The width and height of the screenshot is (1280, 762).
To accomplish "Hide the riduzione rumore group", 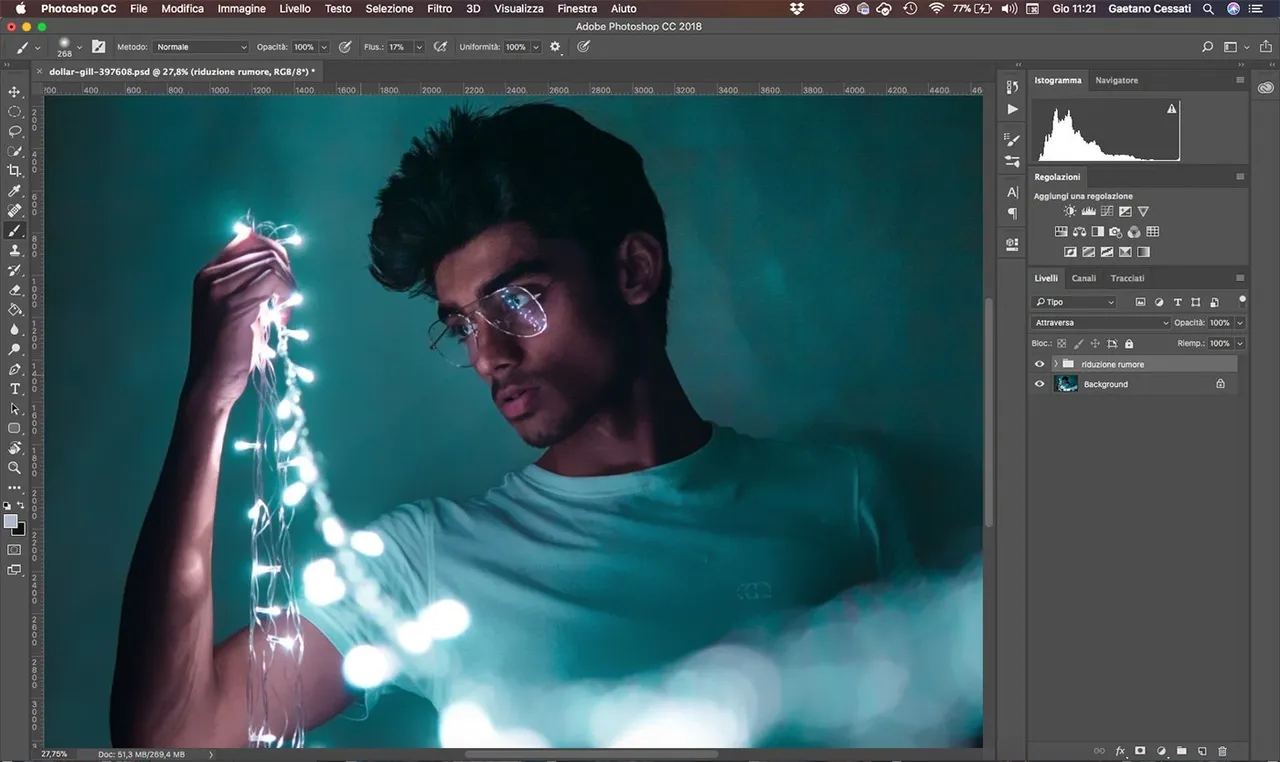I will [x=1039, y=364].
